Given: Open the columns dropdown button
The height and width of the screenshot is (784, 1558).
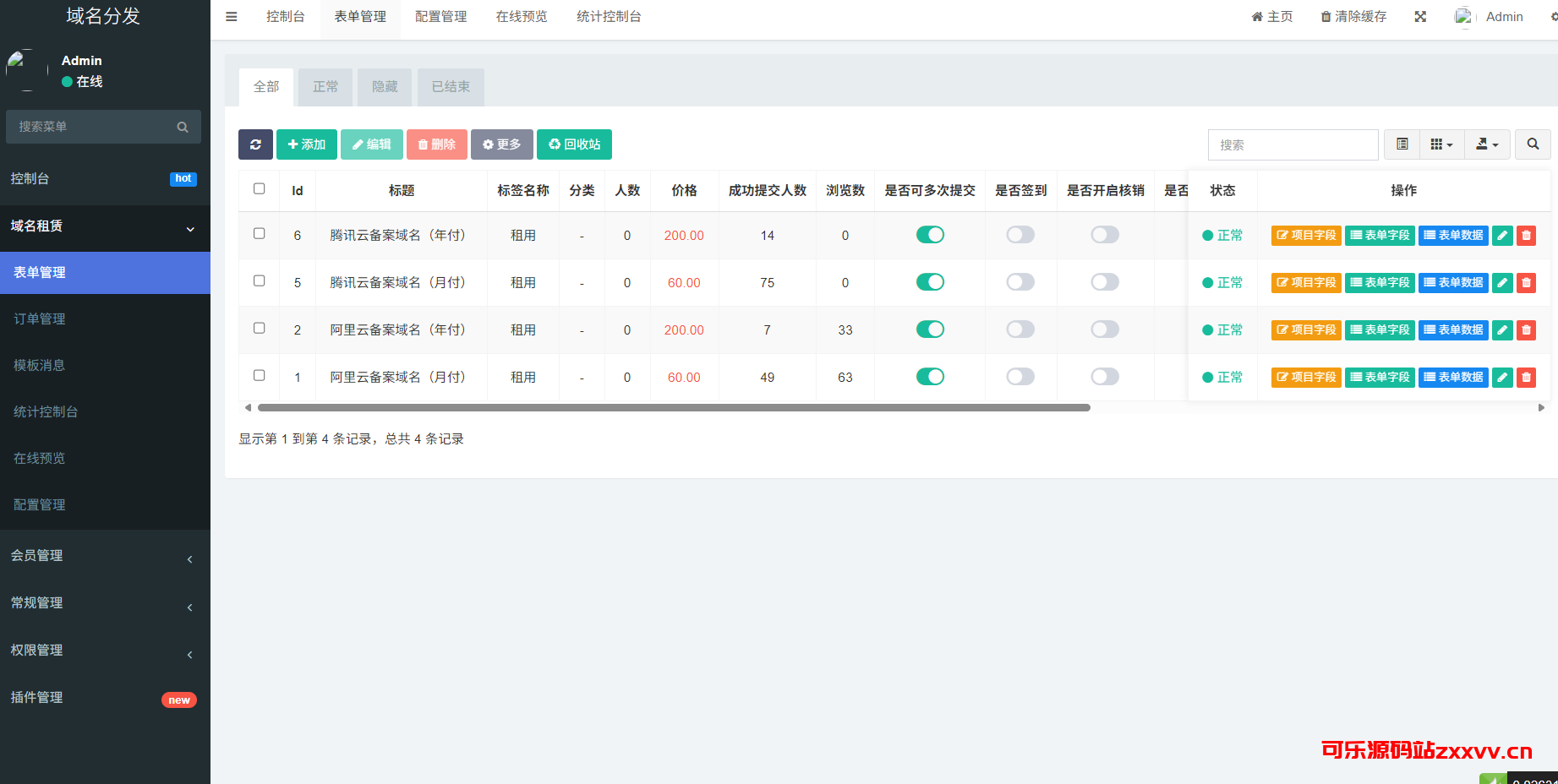Looking at the screenshot, I should pos(1441,144).
